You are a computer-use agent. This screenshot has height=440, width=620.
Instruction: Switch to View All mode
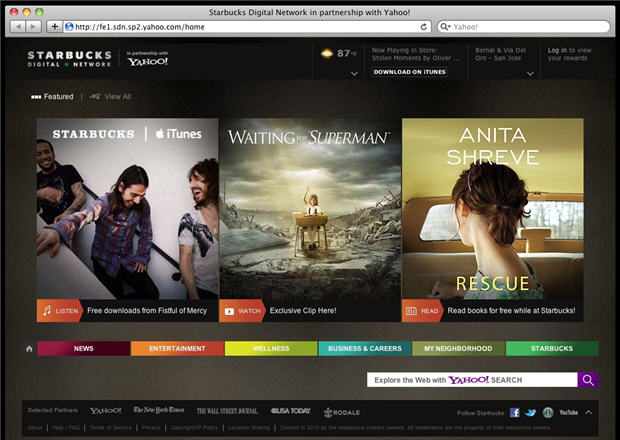click(111, 97)
